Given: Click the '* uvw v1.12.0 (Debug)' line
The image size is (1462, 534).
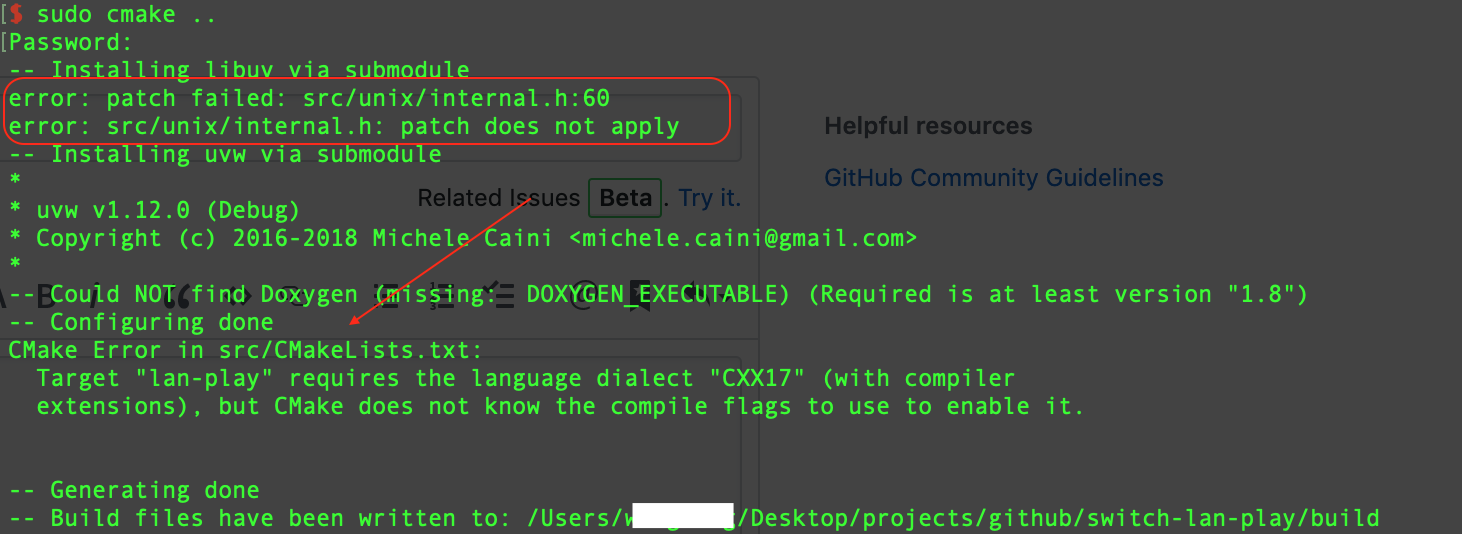Looking at the screenshot, I should pyautogui.click(x=154, y=211).
